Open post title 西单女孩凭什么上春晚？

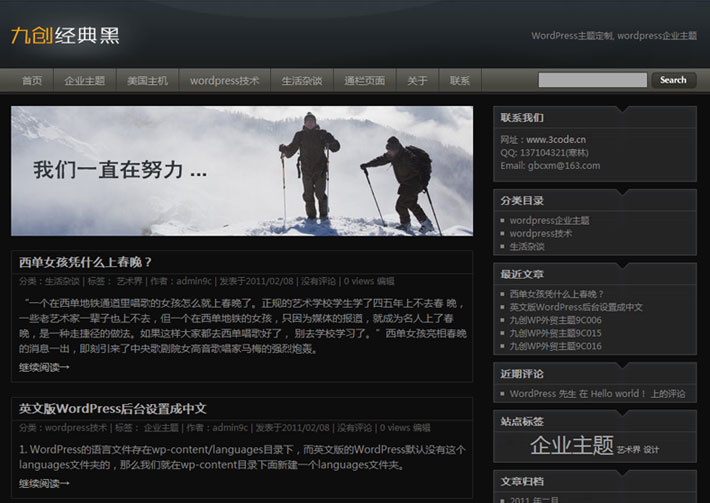(x=86, y=262)
